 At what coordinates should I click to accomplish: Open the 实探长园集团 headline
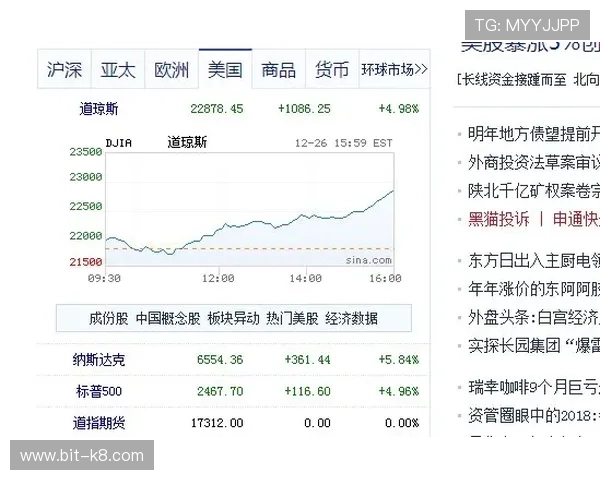534,346
